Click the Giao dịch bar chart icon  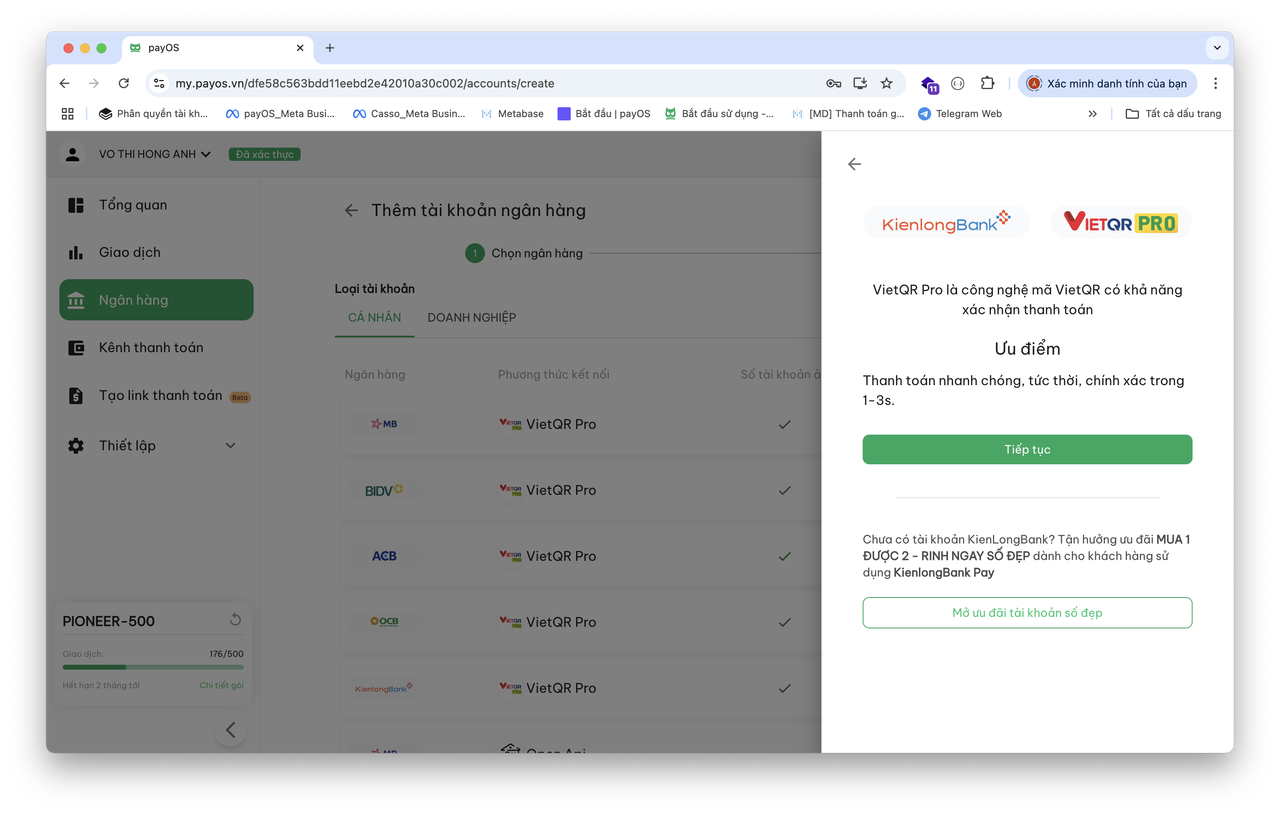[x=76, y=252]
